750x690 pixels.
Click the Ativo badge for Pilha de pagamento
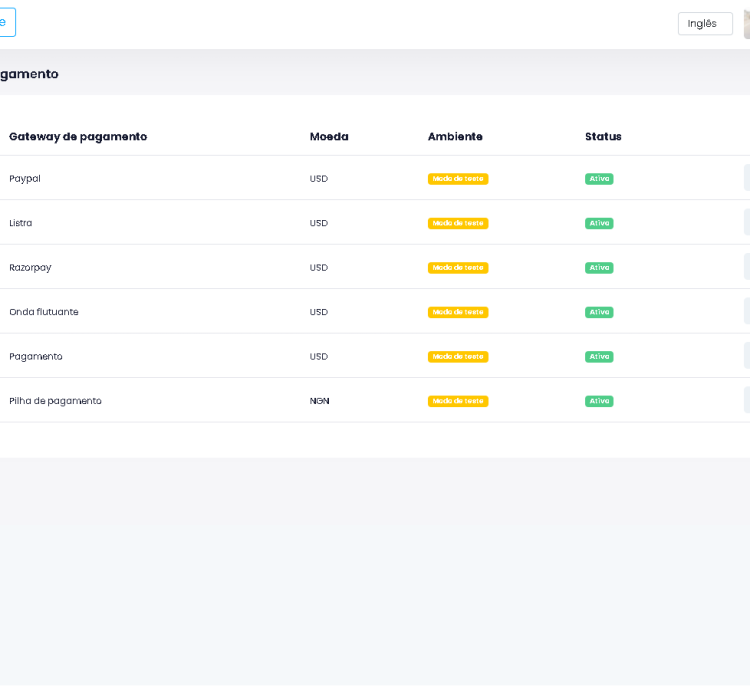coord(599,401)
